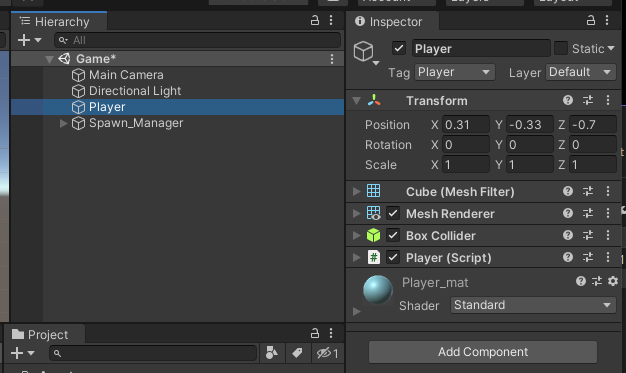
Task: Click the Player_mat material preview sphere
Action: coord(378,290)
